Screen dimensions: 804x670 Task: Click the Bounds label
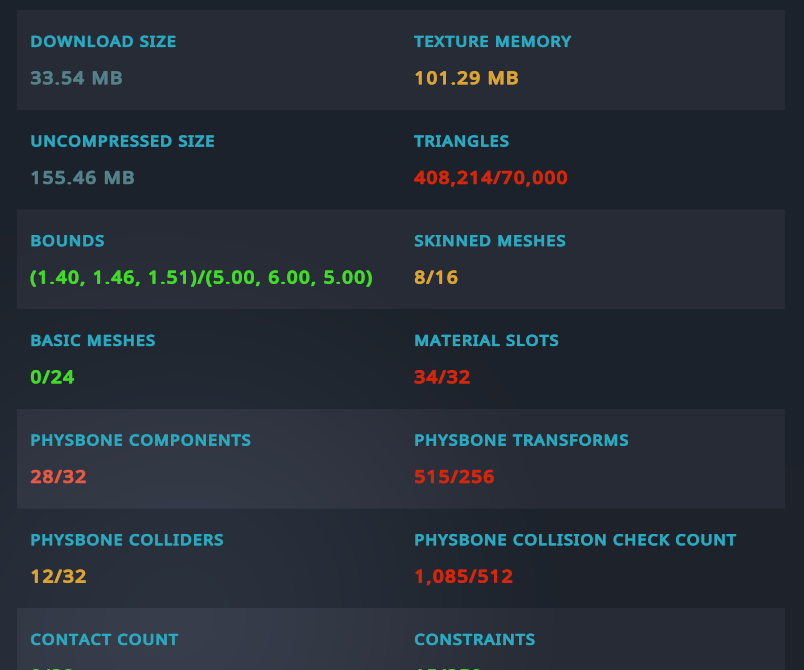coord(67,241)
